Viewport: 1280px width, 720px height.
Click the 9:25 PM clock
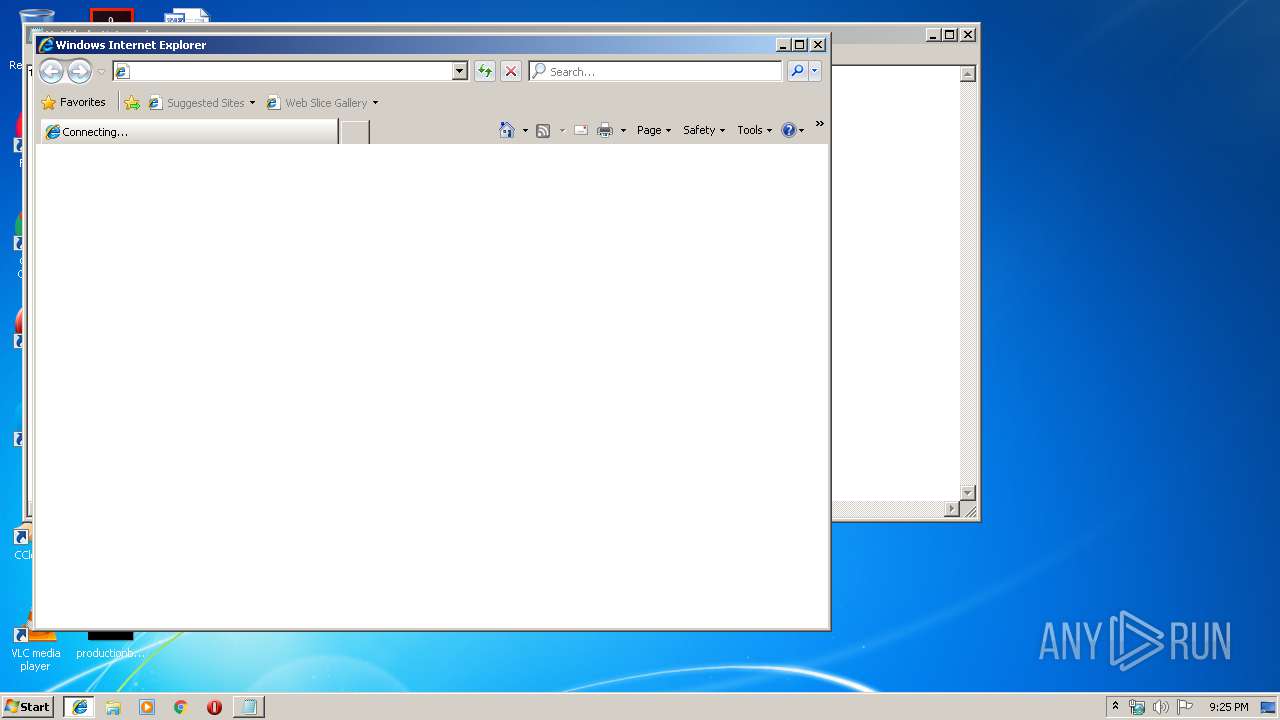click(x=1228, y=707)
